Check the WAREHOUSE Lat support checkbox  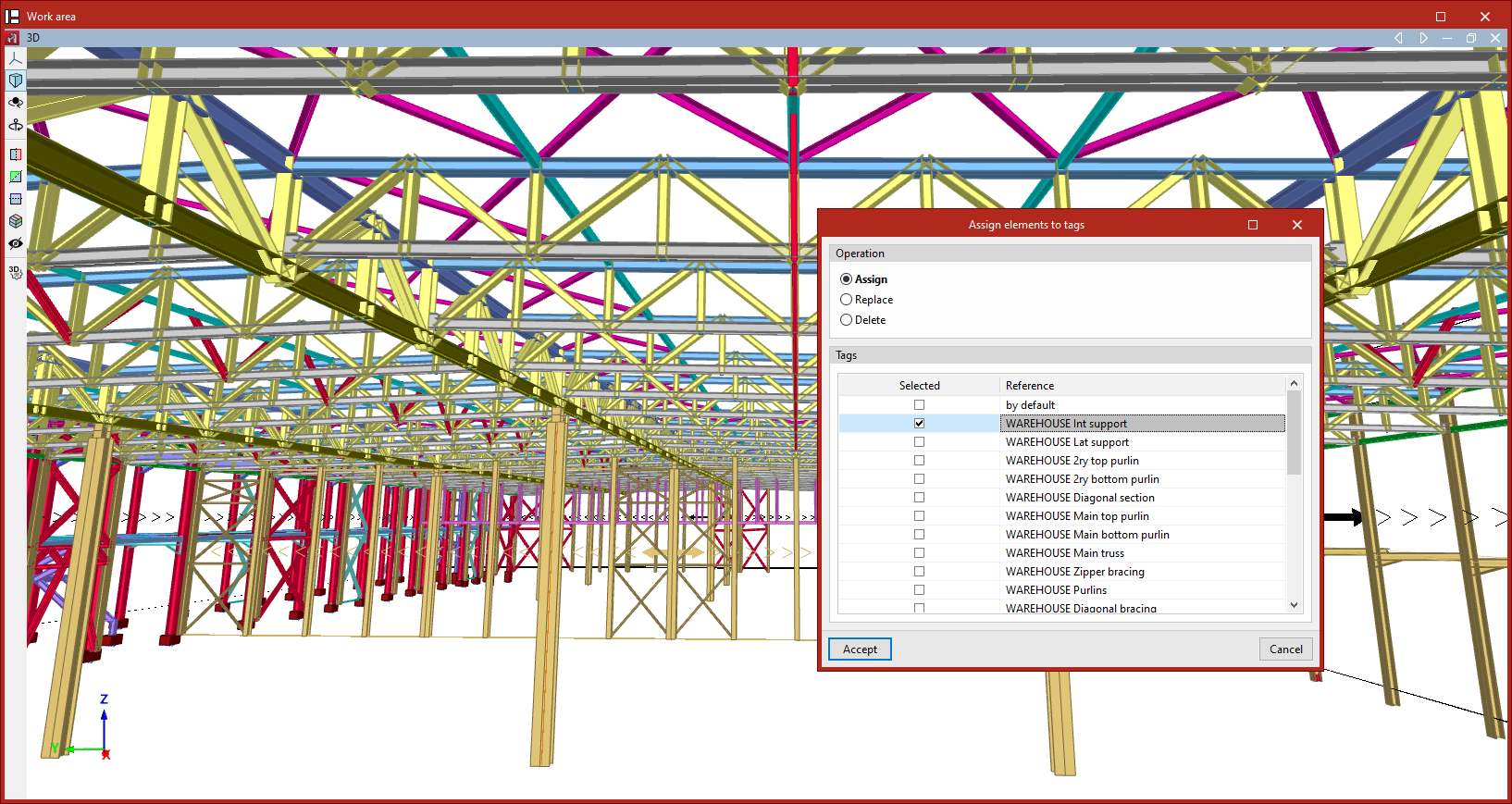point(919,442)
